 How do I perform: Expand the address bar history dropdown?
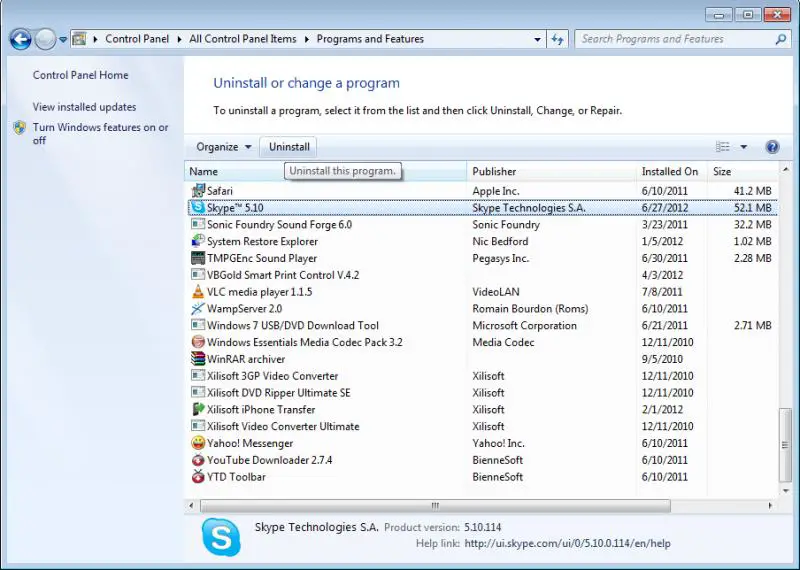coord(537,39)
